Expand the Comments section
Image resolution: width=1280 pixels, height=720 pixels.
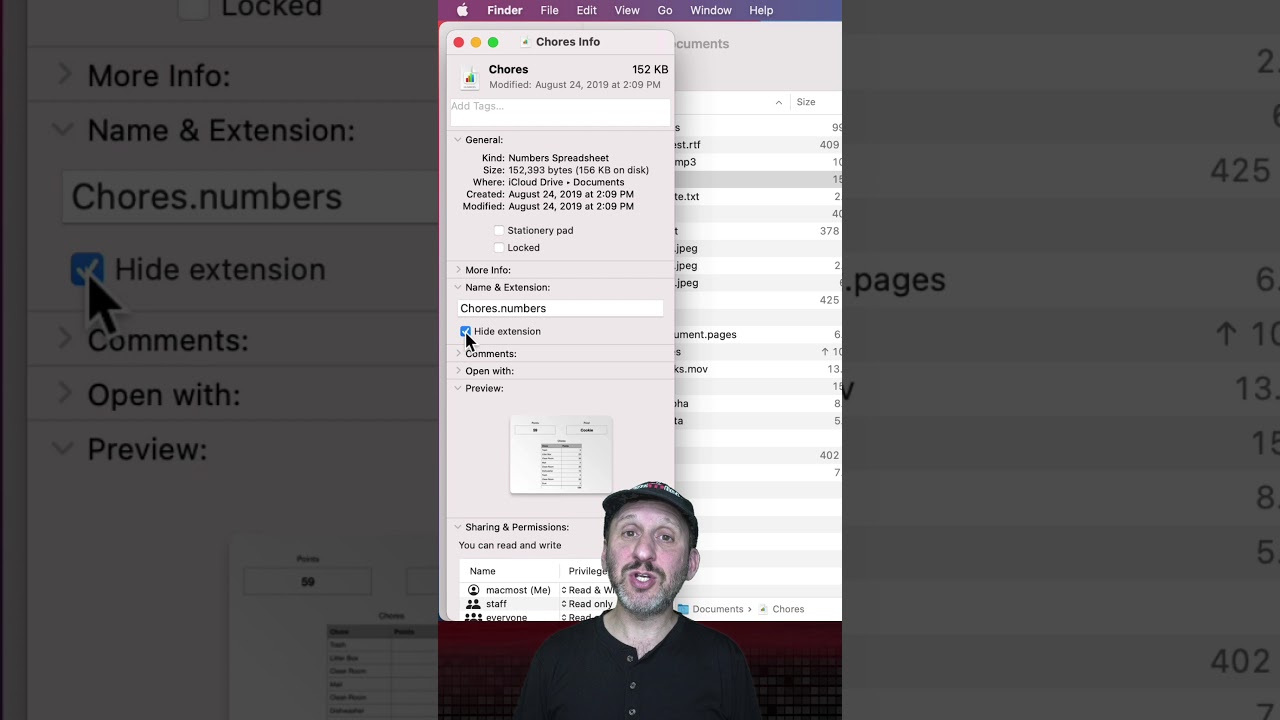coord(458,353)
